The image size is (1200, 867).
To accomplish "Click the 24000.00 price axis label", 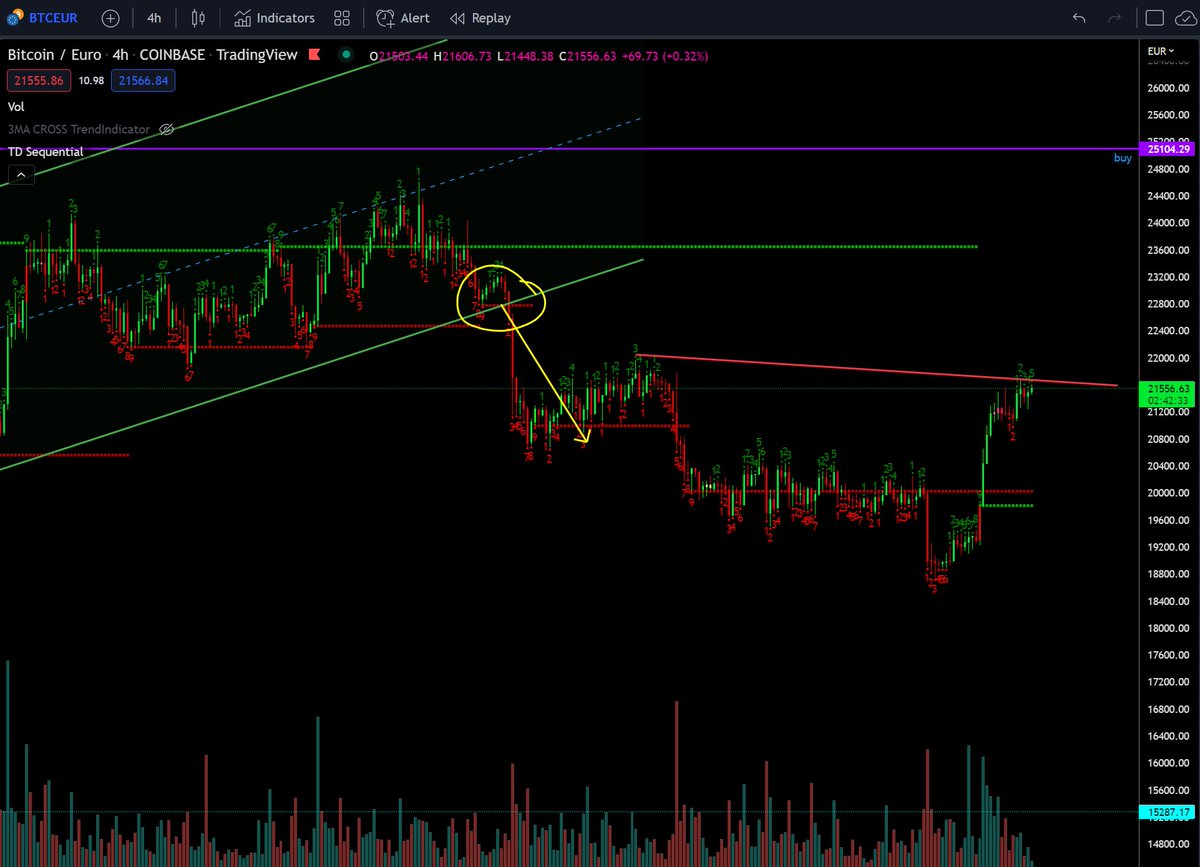I will click(x=1168, y=223).
